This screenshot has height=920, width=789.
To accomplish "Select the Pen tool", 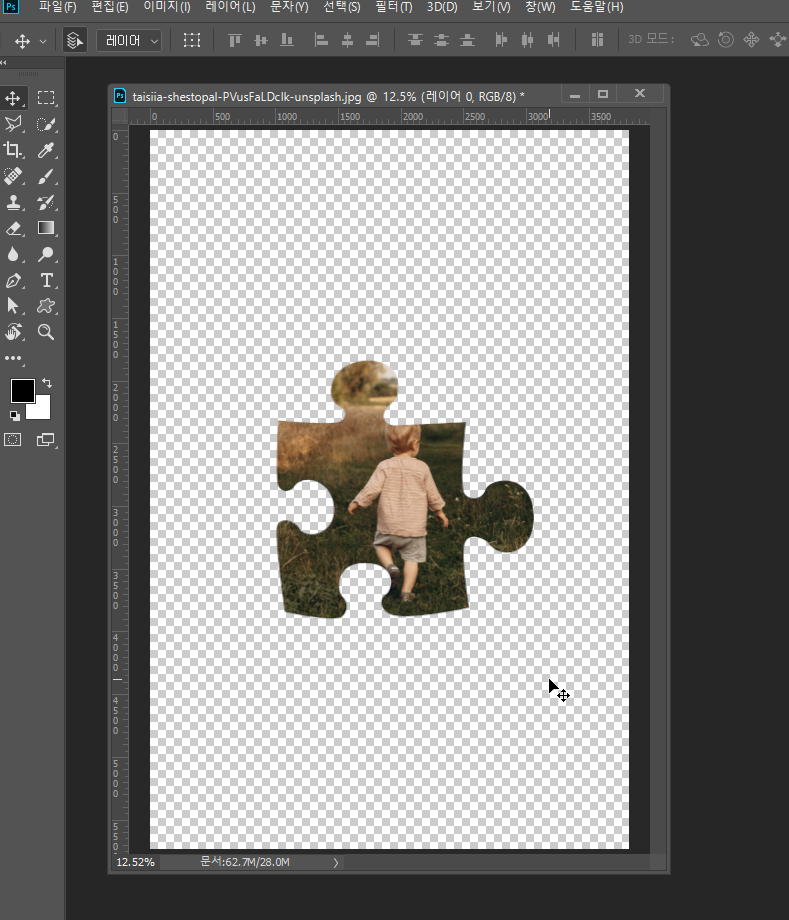I will point(13,280).
